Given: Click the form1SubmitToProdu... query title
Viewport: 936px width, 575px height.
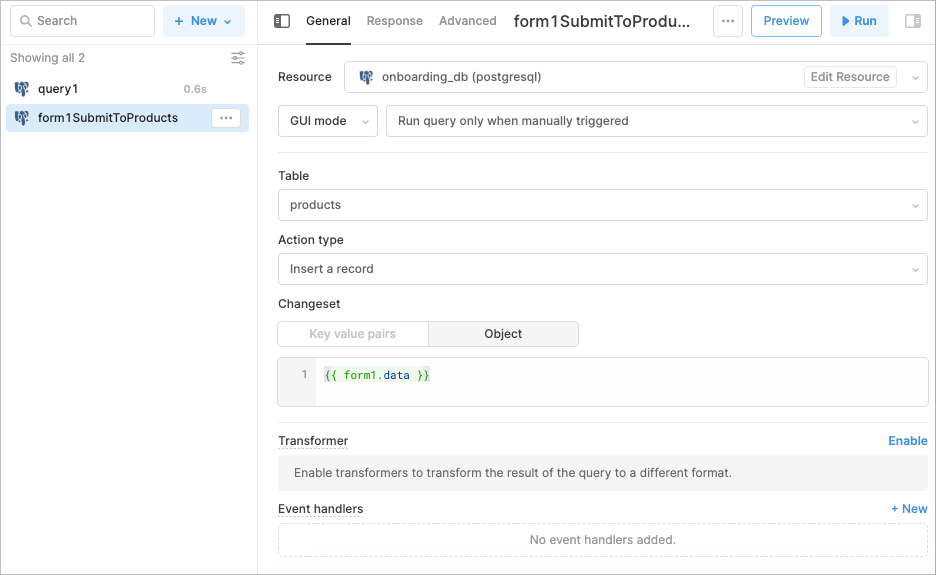Looking at the screenshot, I should coord(602,21).
